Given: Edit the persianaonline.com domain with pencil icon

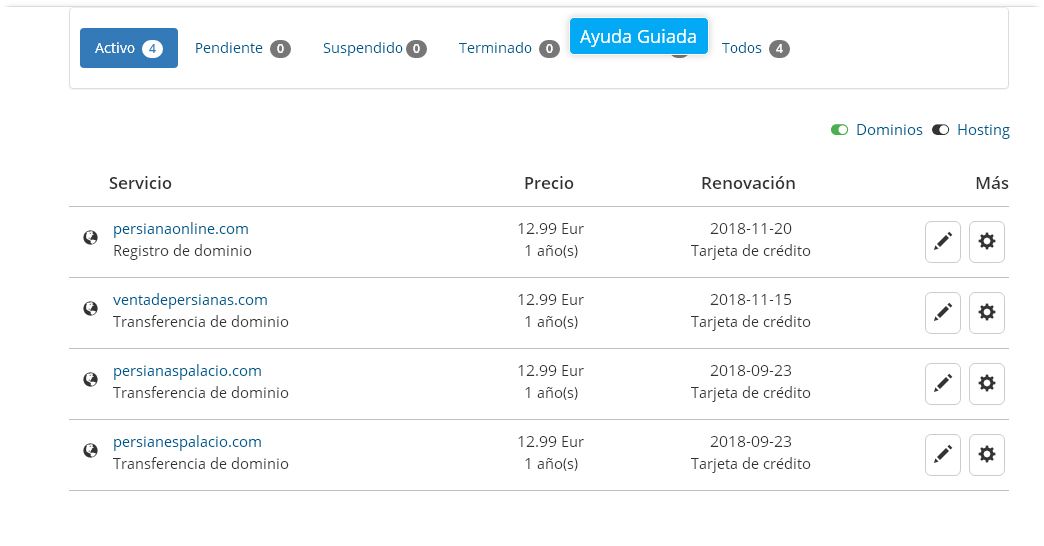Looking at the screenshot, I should [x=943, y=242].
